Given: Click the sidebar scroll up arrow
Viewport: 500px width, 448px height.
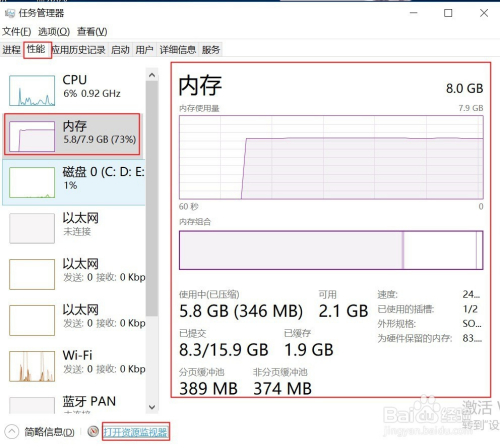Looking at the screenshot, I should (x=152, y=75).
